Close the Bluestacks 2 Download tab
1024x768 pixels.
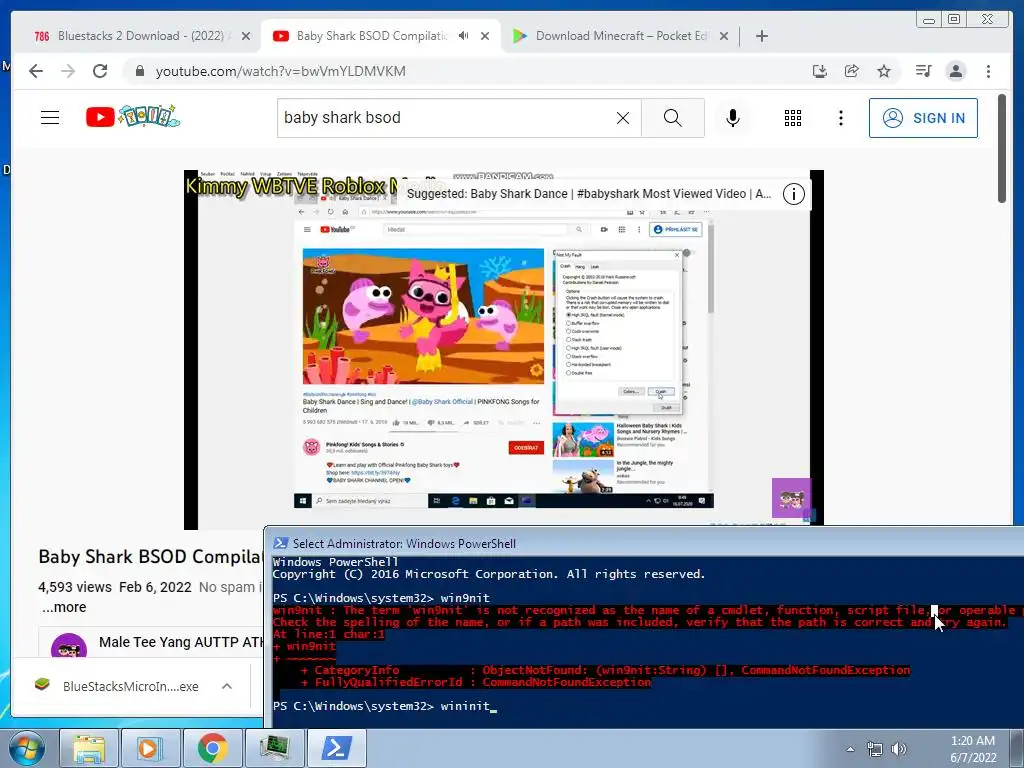tap(246, 36)
